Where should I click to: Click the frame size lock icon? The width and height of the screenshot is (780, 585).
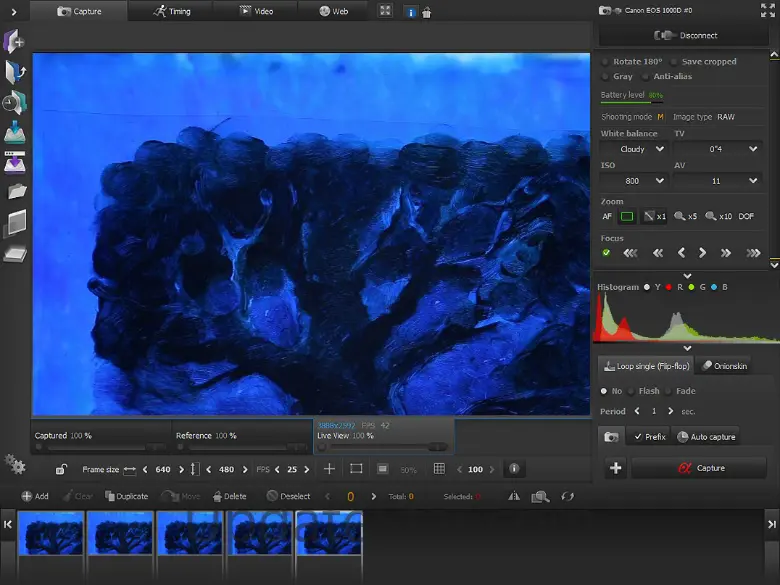point(61,469)
